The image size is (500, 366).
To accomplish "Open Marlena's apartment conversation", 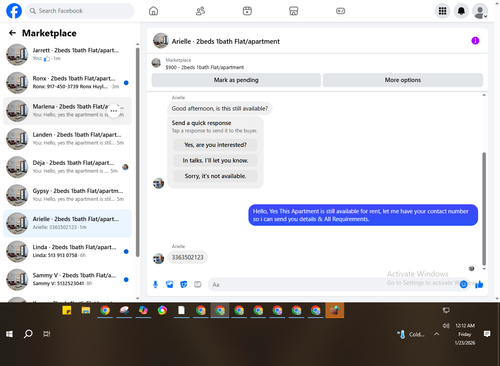I will pos(67,111).
